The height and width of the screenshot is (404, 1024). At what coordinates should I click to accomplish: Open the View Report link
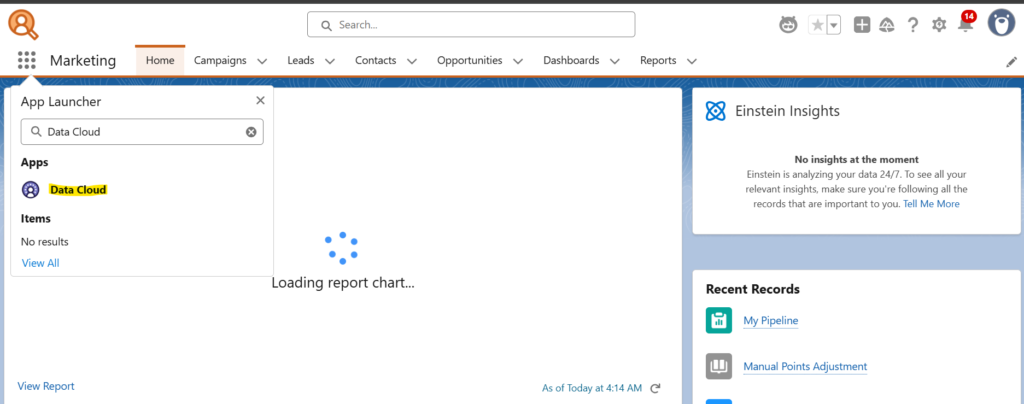pos(46,386)
